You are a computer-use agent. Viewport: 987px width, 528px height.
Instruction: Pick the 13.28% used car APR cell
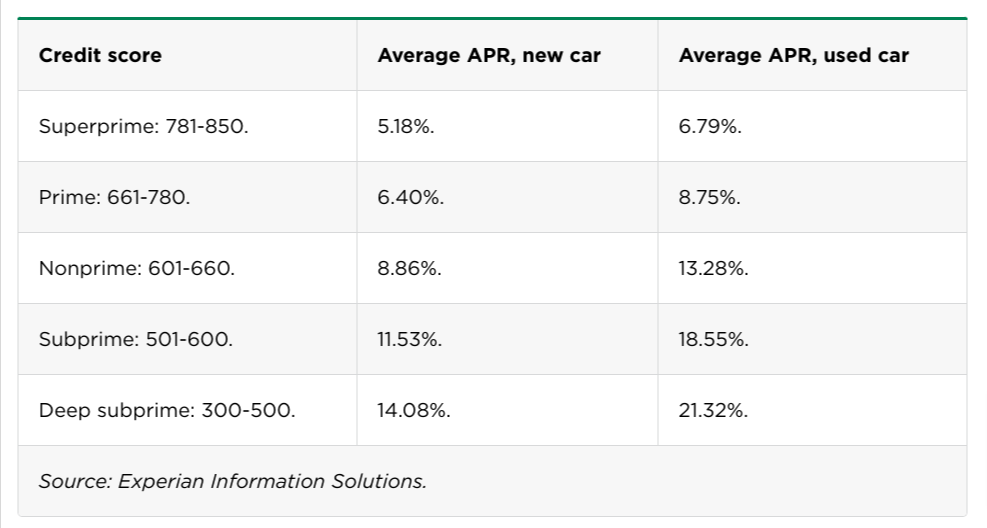pos(713,269)
